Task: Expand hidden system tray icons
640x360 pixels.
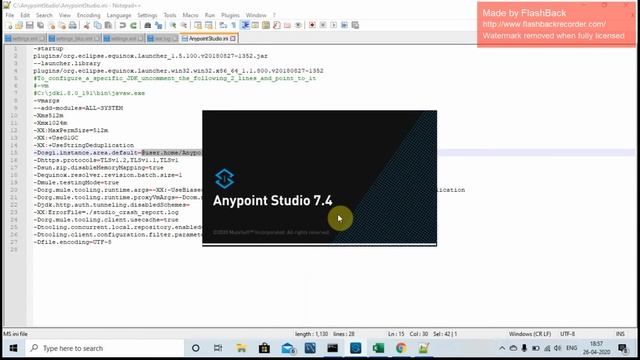Action: click(x=502, y=348)
